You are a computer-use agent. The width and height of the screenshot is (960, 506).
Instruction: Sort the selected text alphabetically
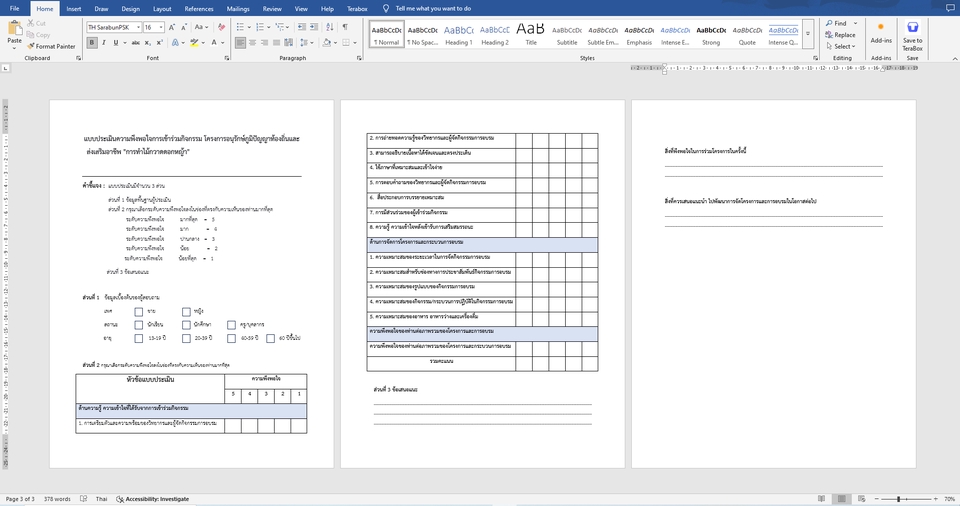pyautogui.click(x=329, y=27)
